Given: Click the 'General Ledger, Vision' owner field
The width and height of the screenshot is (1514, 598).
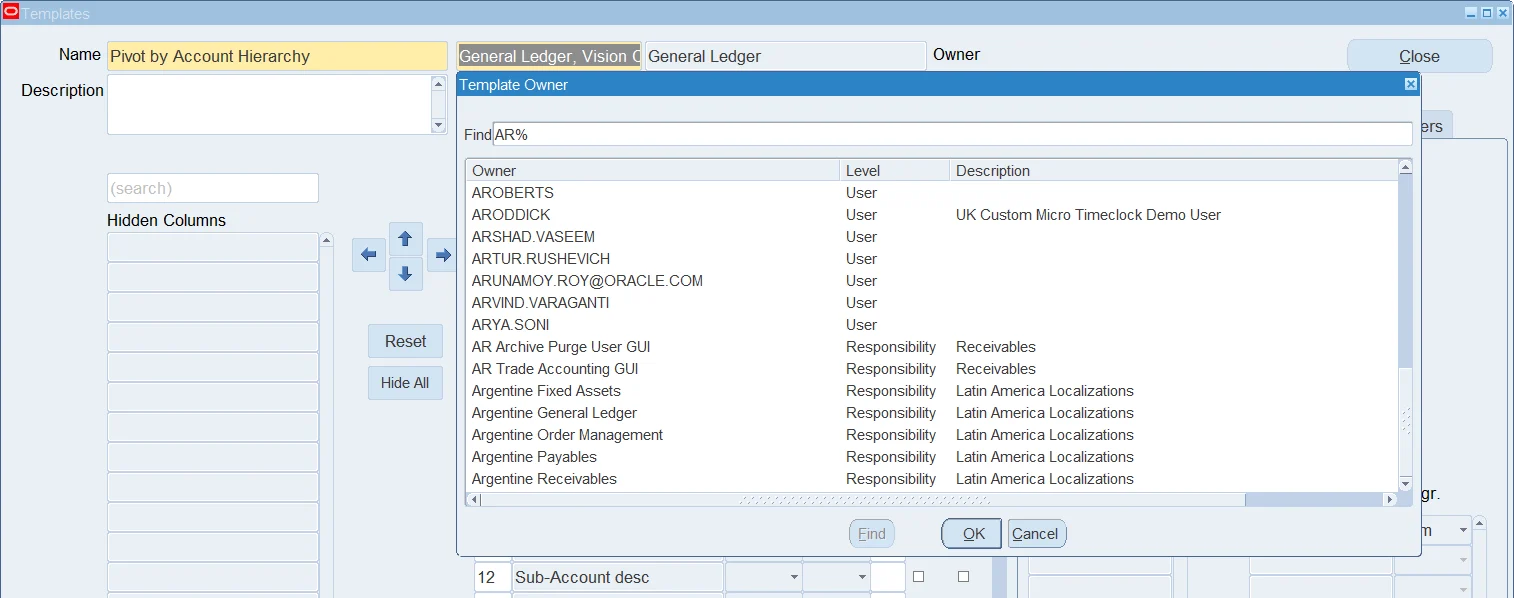Looking at the screenshot, I should [x=549, y=56].
